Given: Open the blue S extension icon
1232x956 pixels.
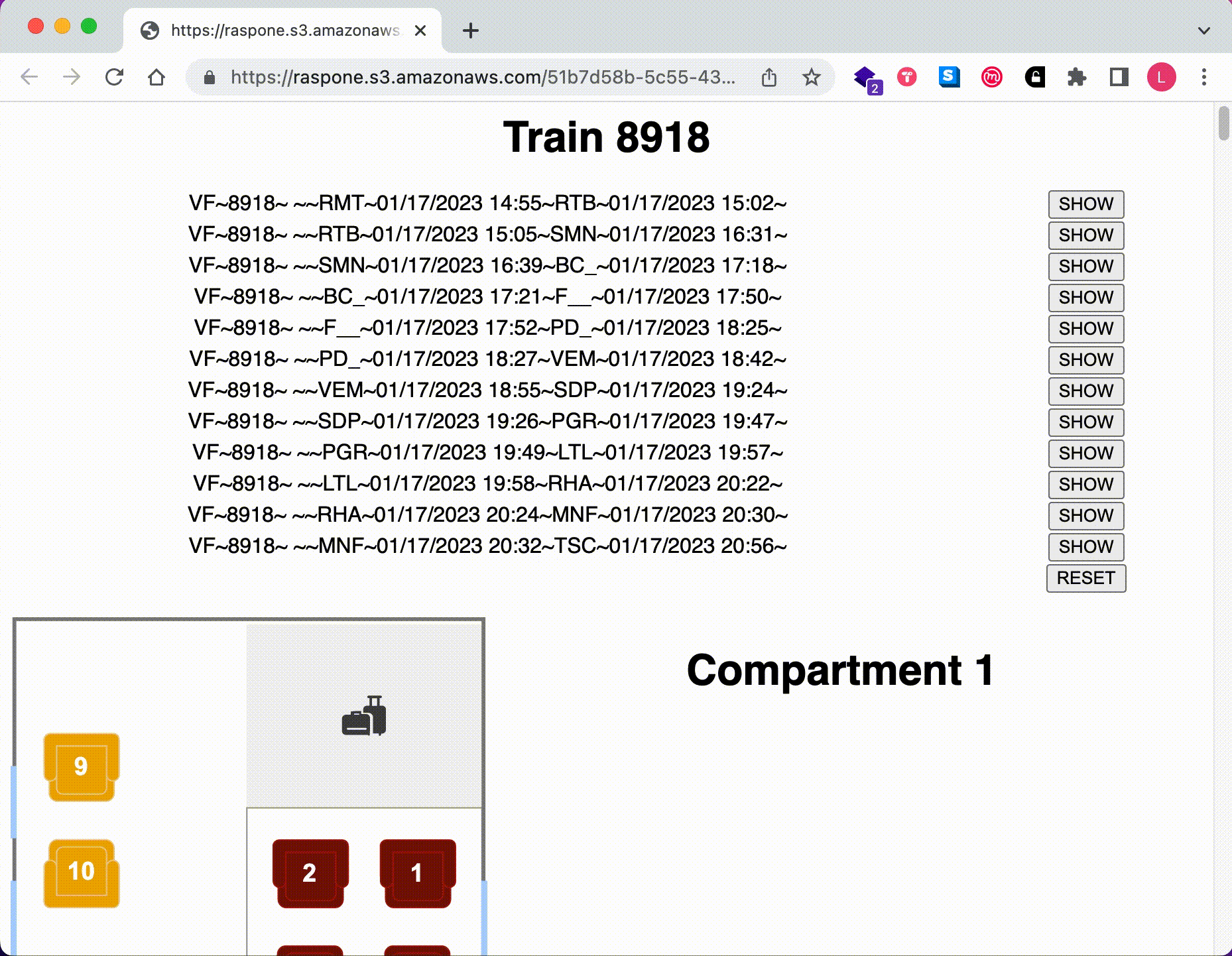Looking at the screenshot, I should (x=950, y=77).
